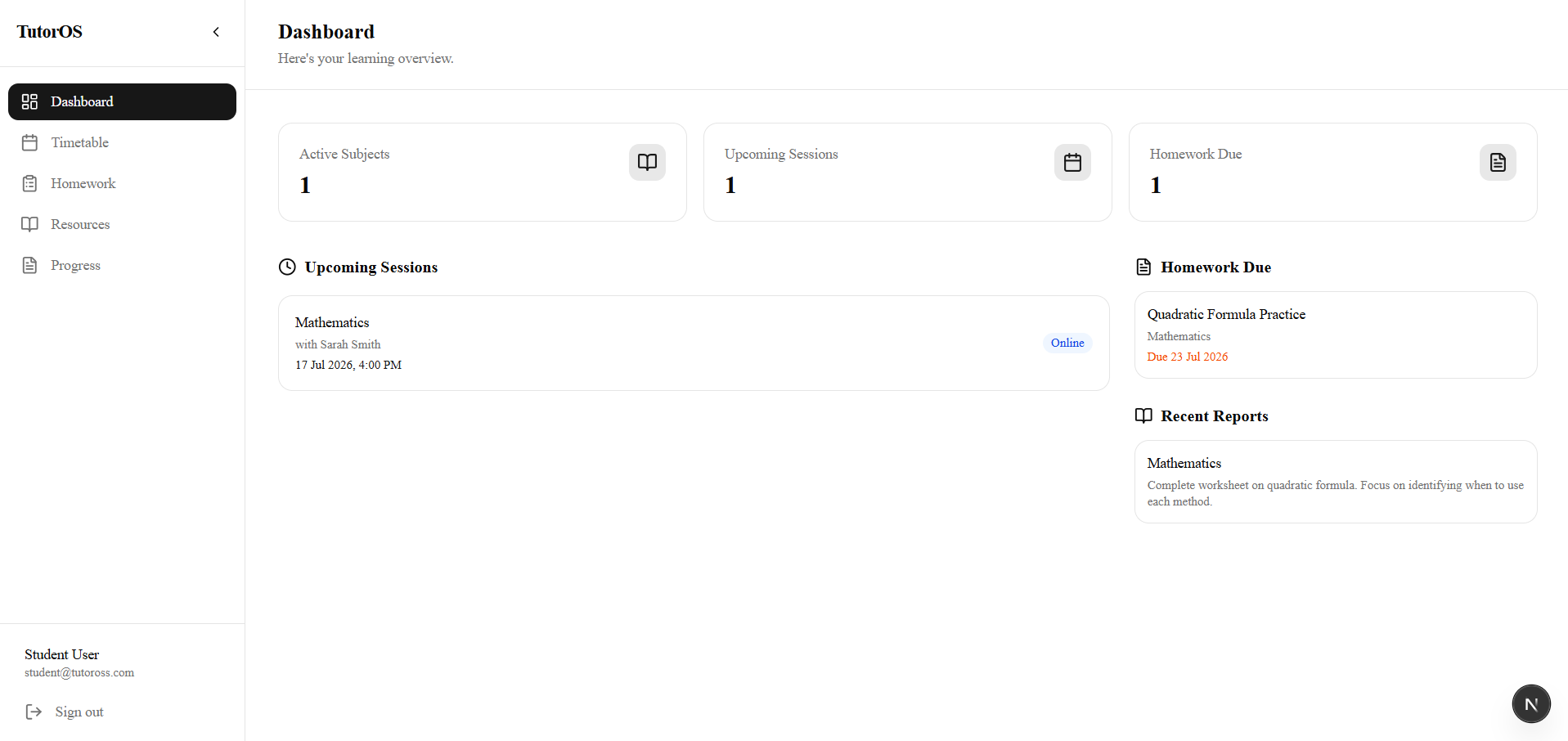Click the Progress document icon in sidebar
The height and width of the screenshot is (741, 1568).
tap(29, 265)
